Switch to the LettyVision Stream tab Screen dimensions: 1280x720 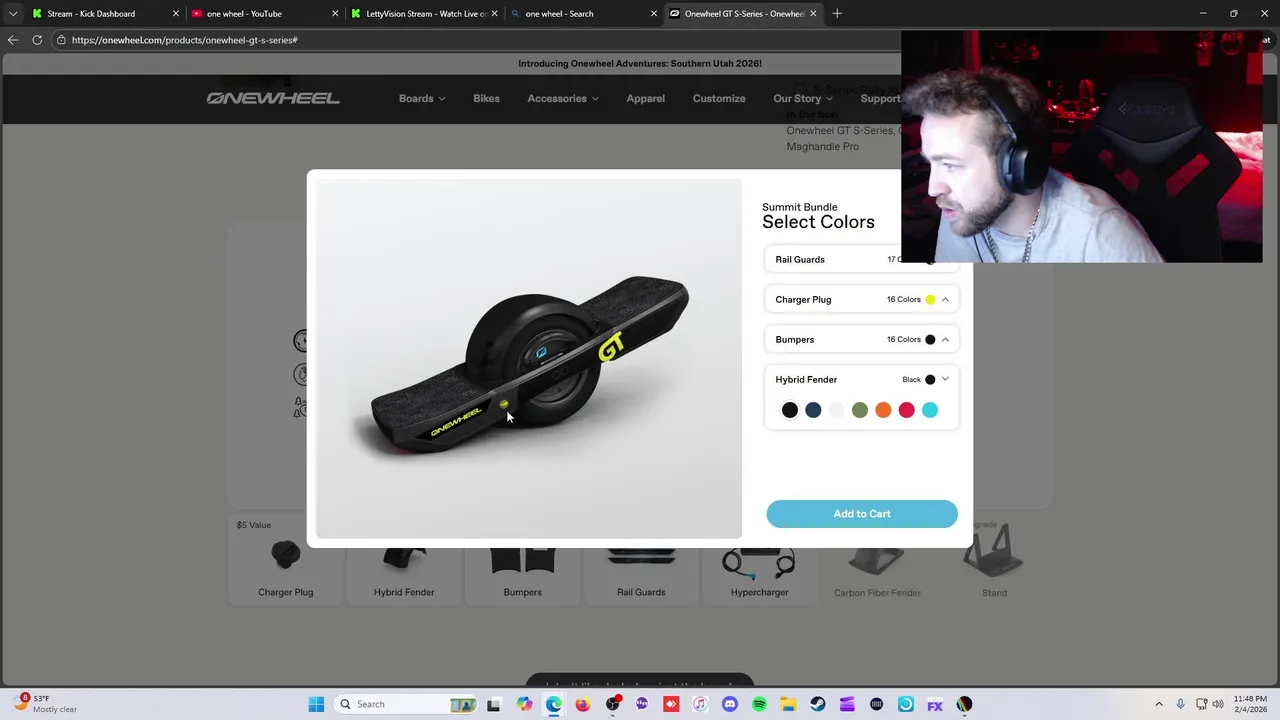pos(424,14)
